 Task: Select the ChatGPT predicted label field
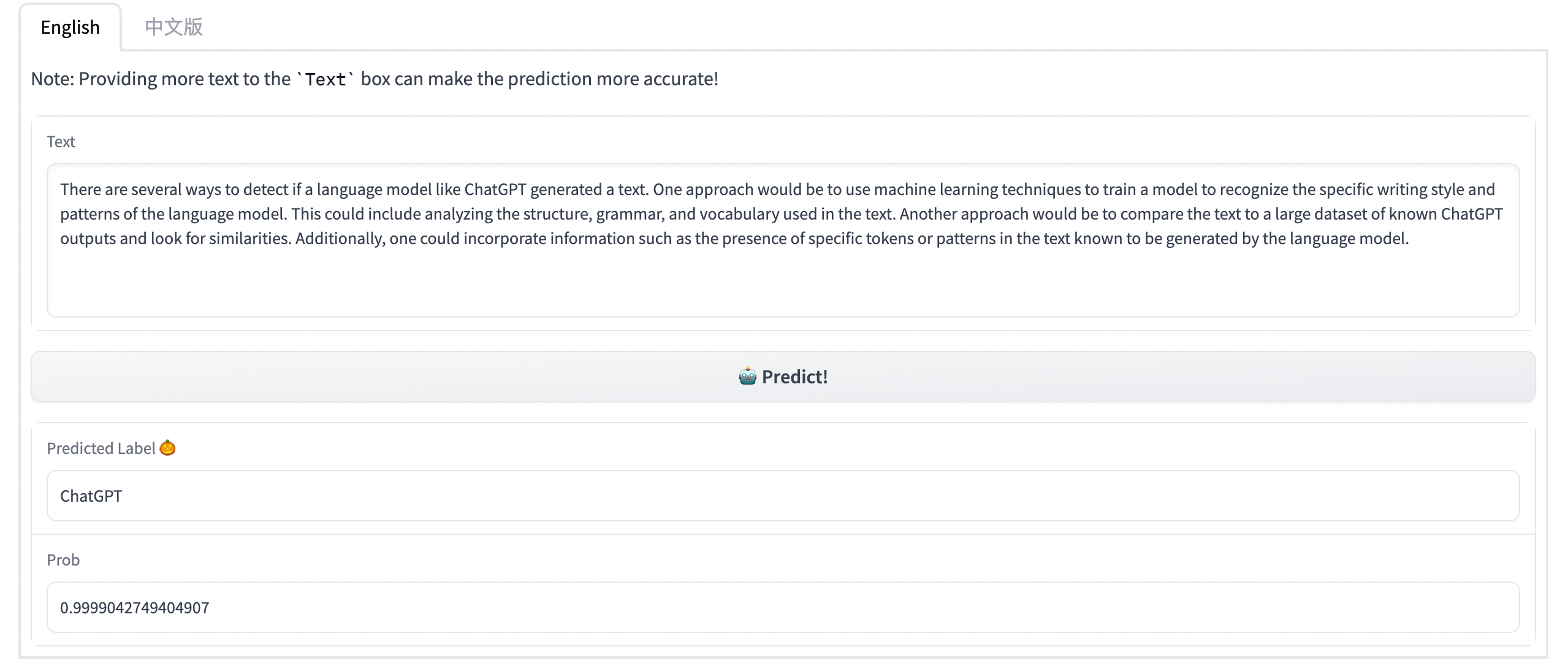click(x=783, y=496)
